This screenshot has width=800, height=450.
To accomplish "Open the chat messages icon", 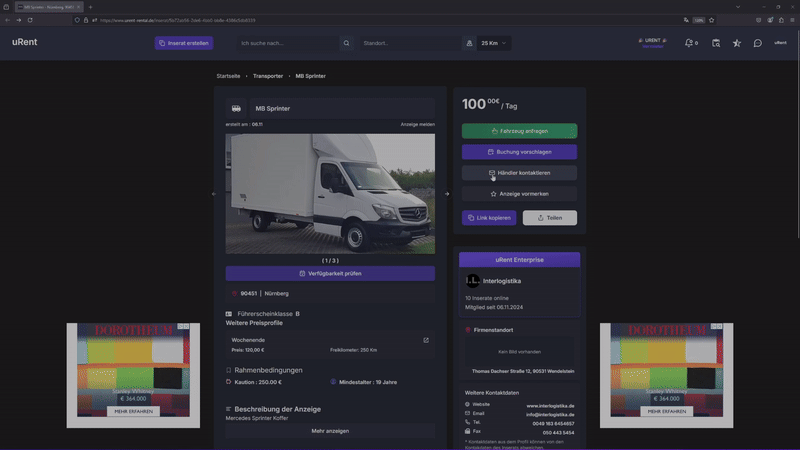I will [x=758, y=43].
